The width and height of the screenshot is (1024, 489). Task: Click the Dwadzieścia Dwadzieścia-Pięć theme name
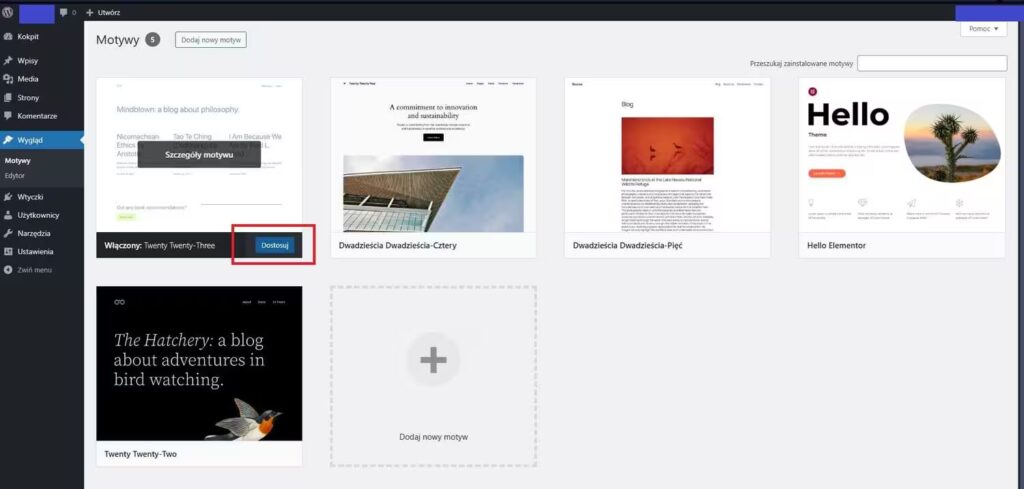pos(628,245)
